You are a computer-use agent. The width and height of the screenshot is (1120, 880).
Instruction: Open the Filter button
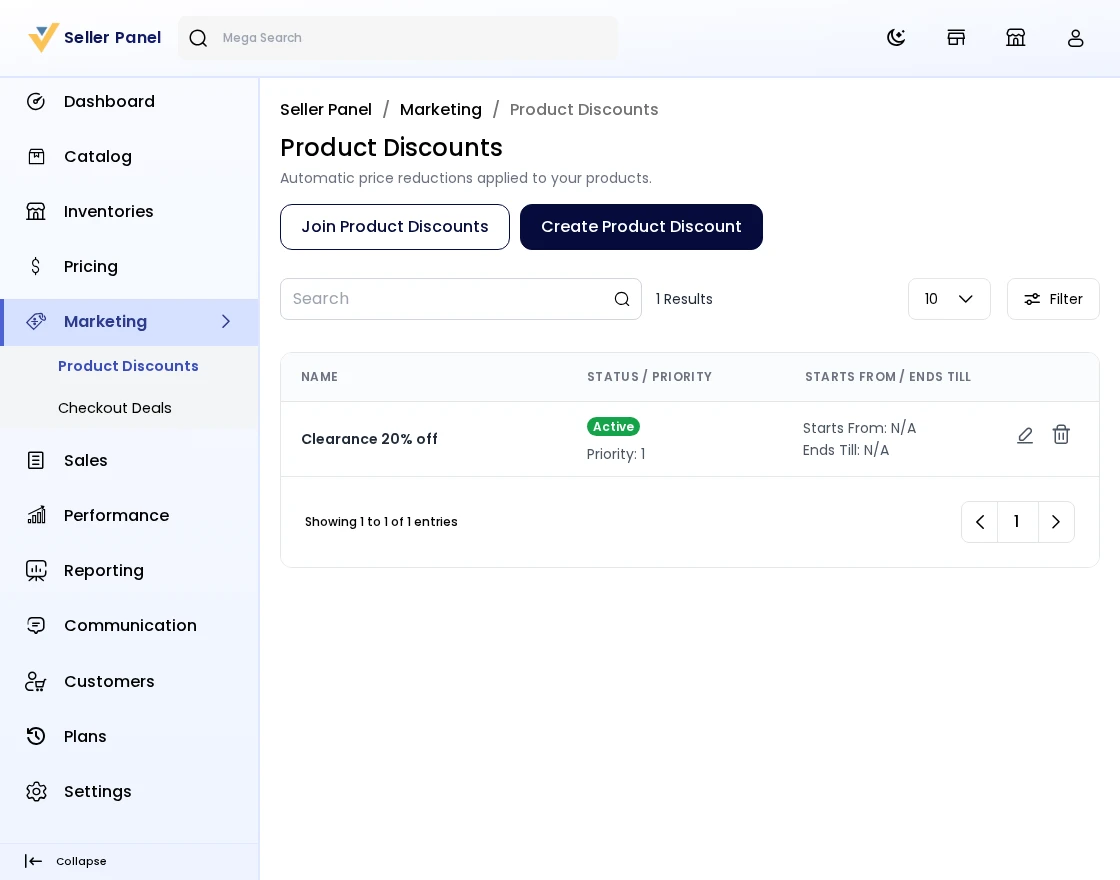pyautogui.click(x=1053, y=299)
